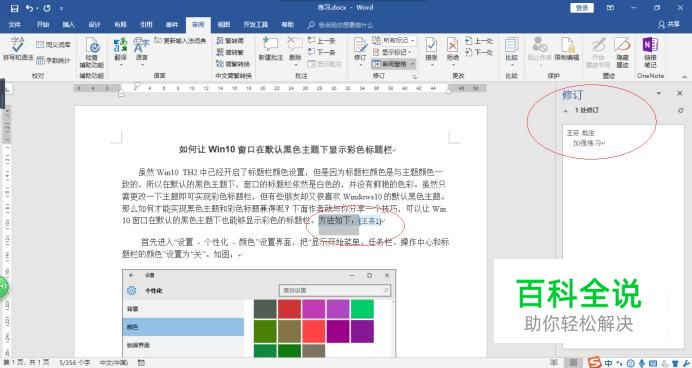Click the ribbon display options icon
692x368 pixels.
610,8
